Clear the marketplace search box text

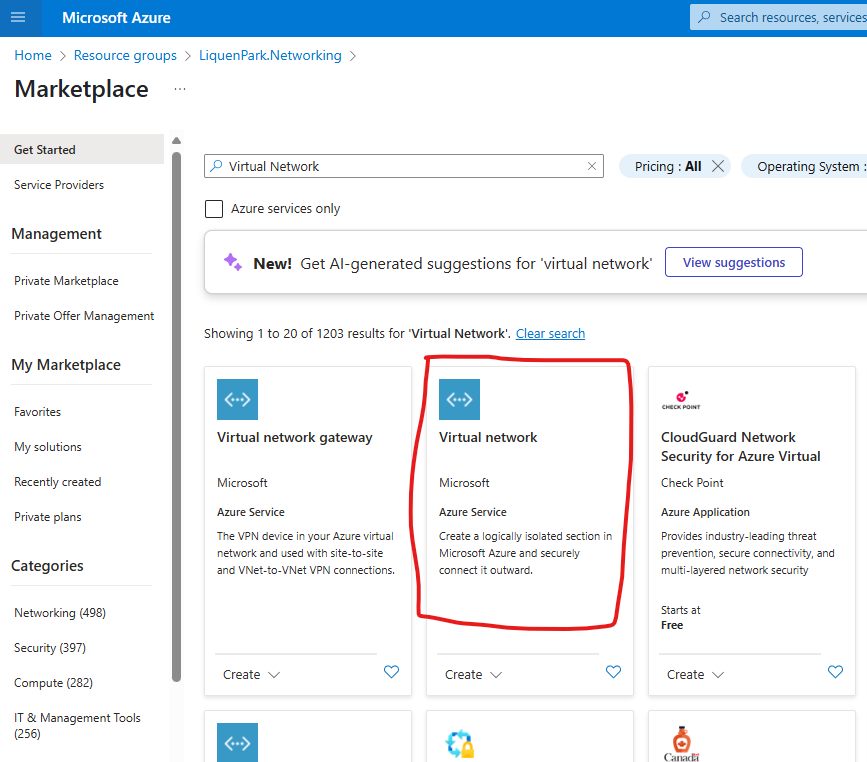(x=592, y=167)
